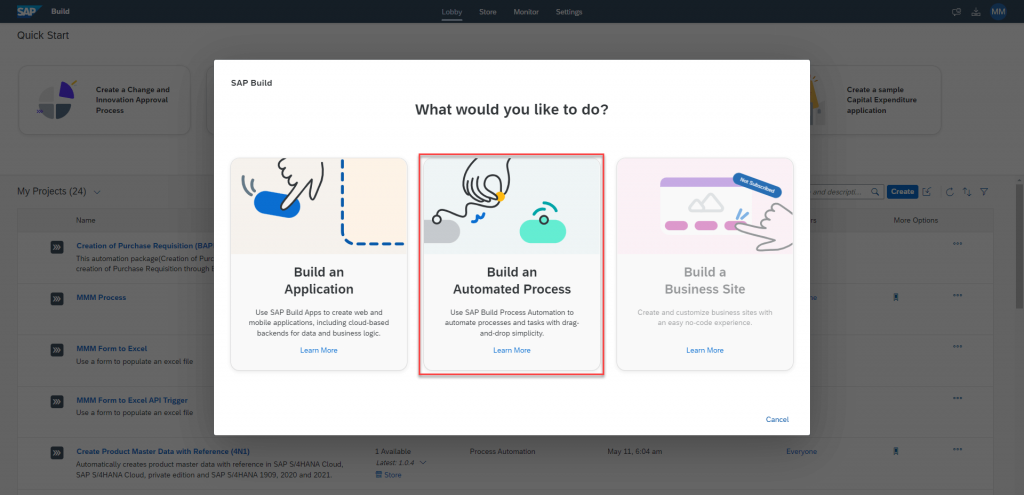The height and width of the screenshot is (495, 1024).
Task: Click the blue Create button
Action: pyautogui.click(x=903, y=192)
